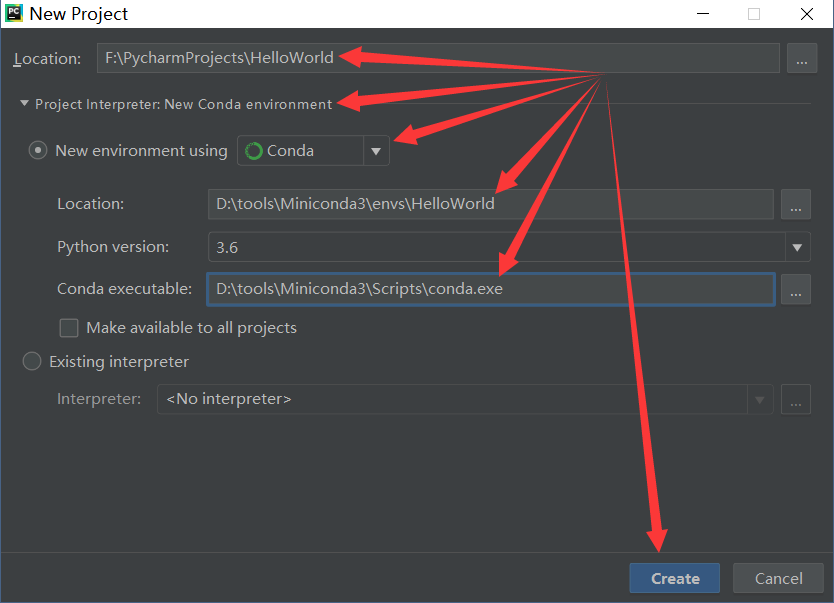Collapse the Project Interpreter section
This screenshot has height=603, width=834.
pyautogui.click(x=22, y=103)
